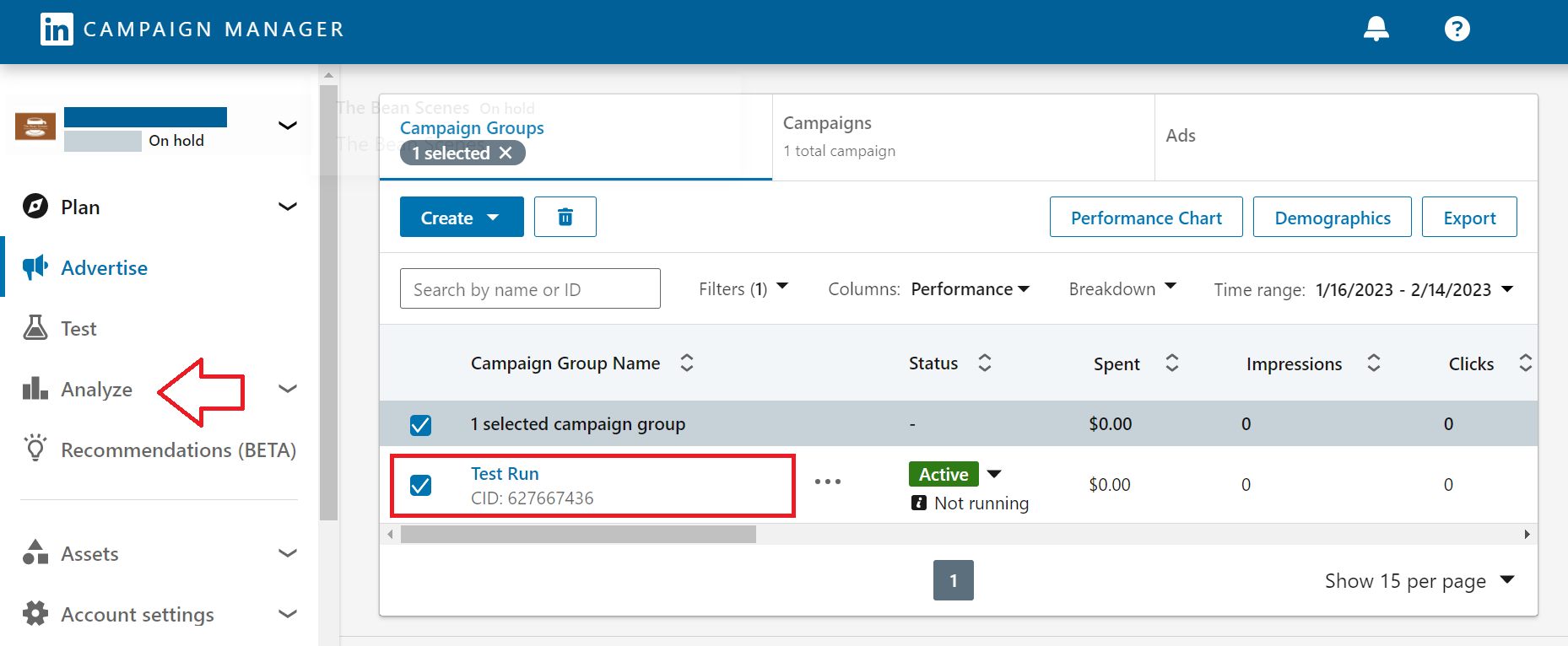Open the Time range date dropdown

(1364, 289)
